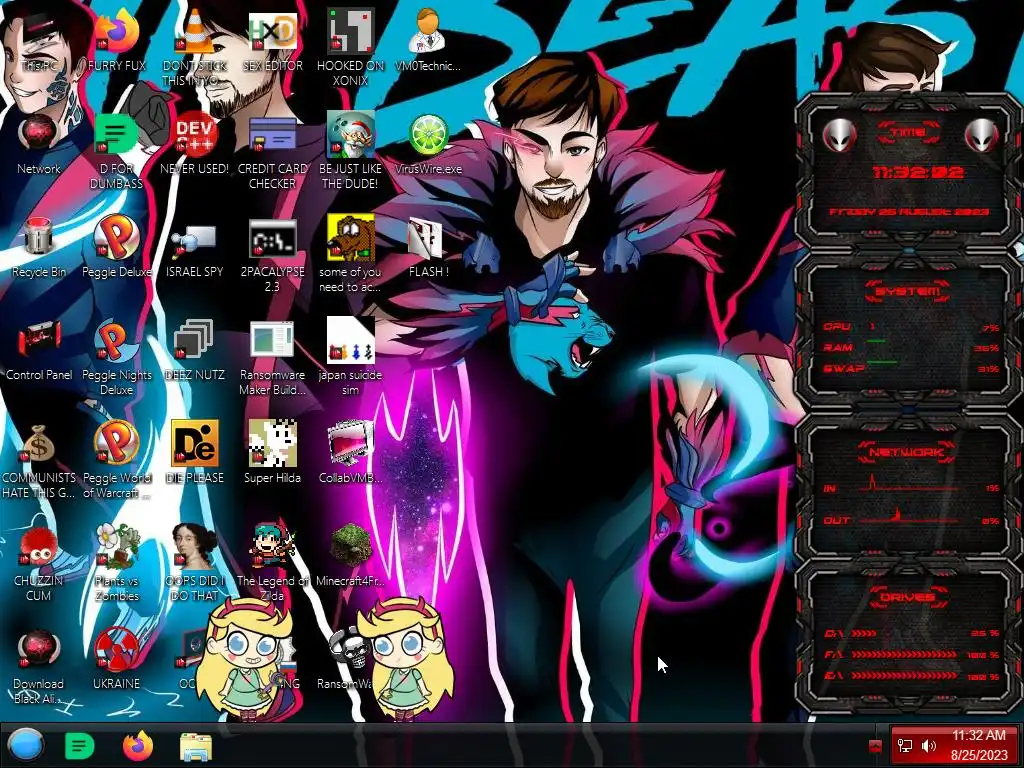Click the CPU usage row
This screenshot has width=1024, height=768.
[910, 327]
